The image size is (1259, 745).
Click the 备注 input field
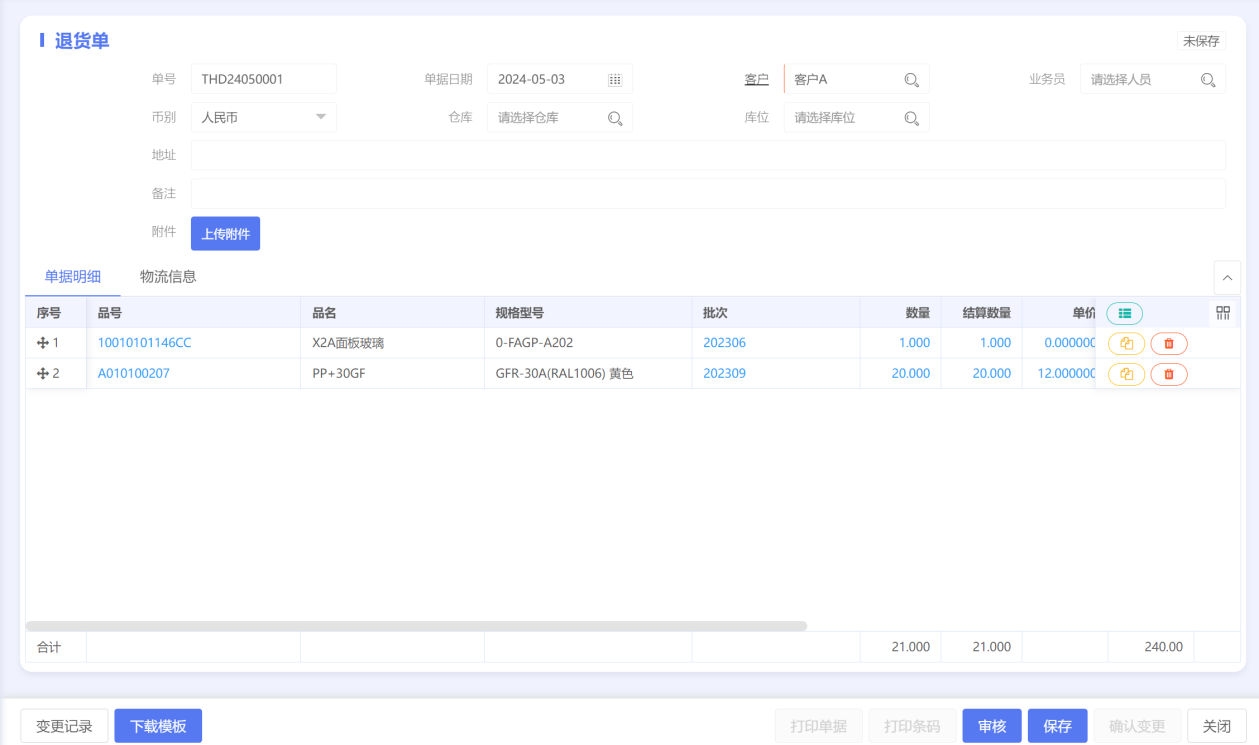pos(708,193)
